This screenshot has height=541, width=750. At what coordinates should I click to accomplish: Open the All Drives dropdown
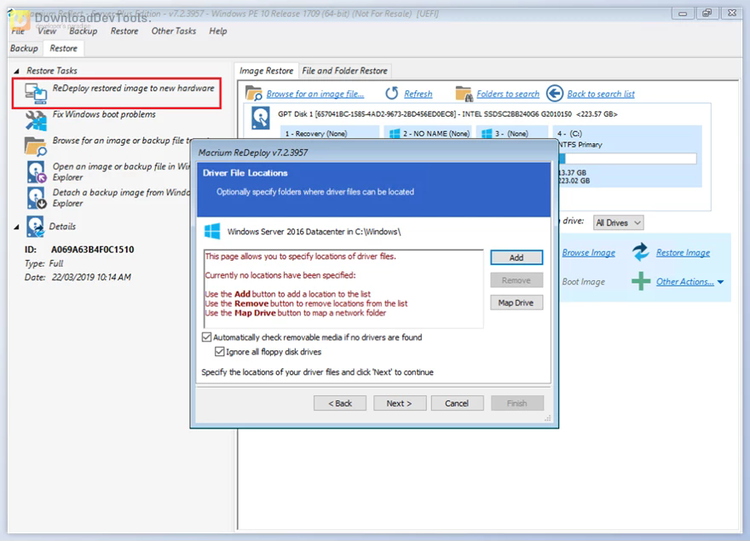(x=618, y=222)
